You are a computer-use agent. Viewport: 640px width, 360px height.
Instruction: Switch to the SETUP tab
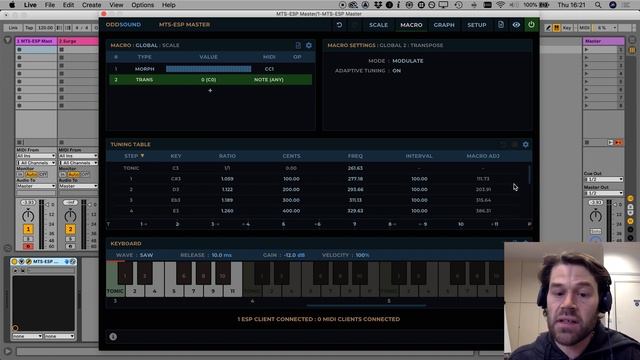coord(476,25)
